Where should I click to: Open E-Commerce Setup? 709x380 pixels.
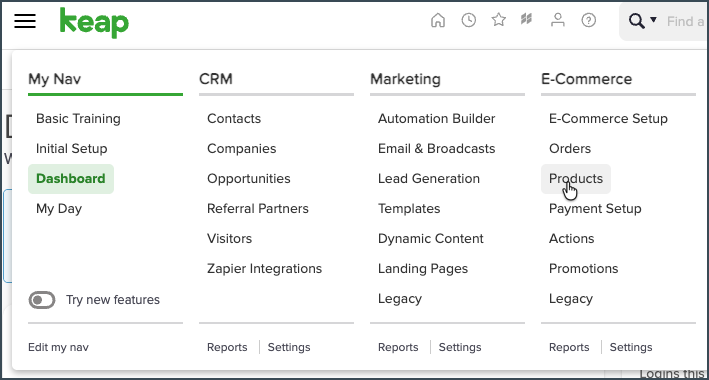point(608,119)
